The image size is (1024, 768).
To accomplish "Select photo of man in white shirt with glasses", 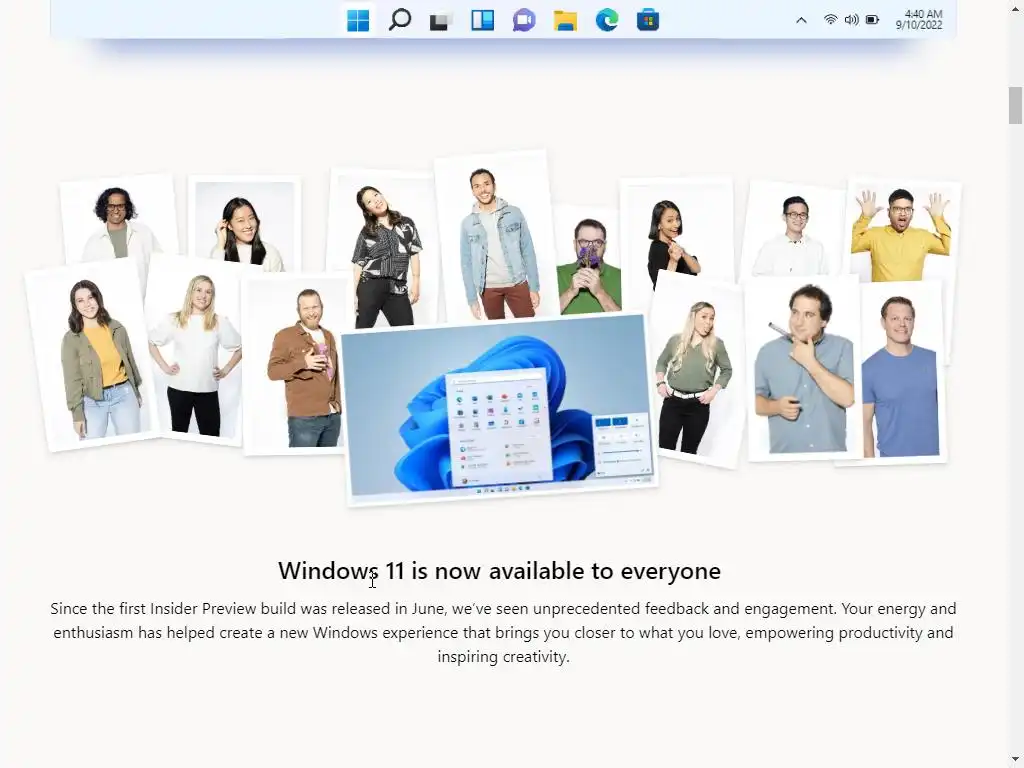I will pyautogui.click(x=793, y=230).
